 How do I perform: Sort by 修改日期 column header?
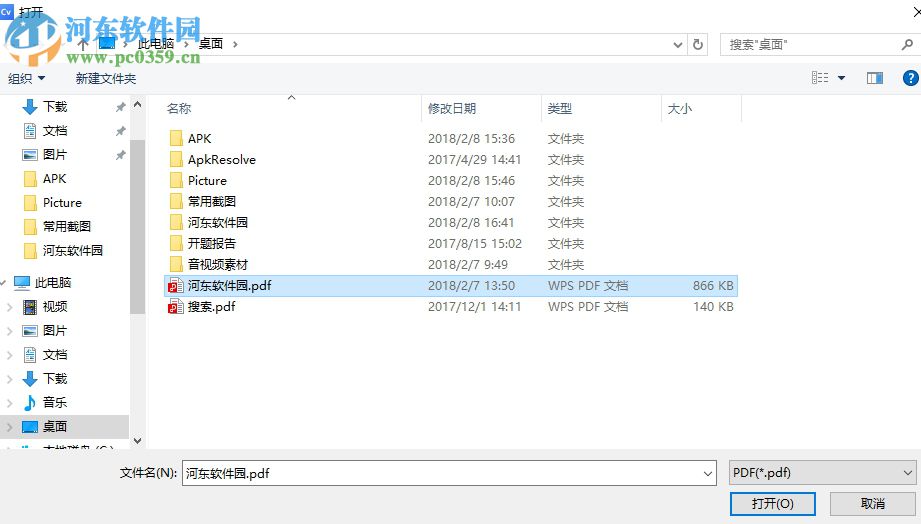tap(452, 109)
